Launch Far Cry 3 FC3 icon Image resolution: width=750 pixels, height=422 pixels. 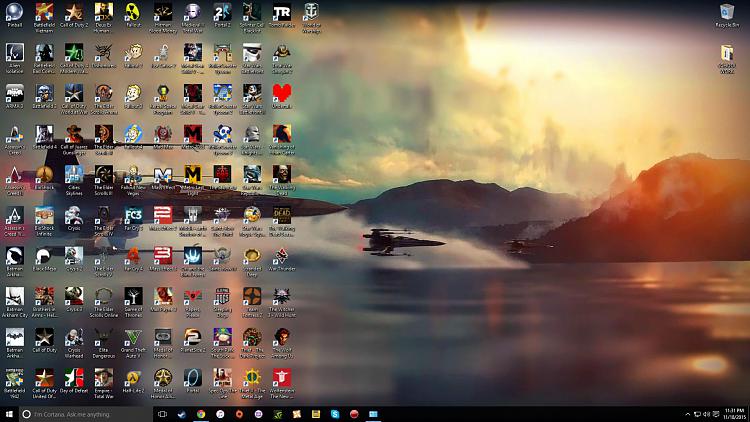(133, 219)
